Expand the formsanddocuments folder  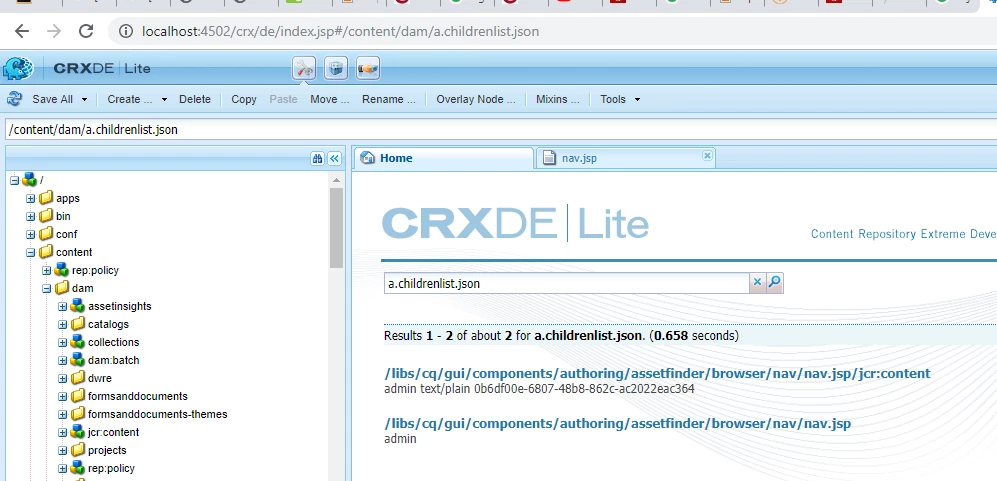[62, 396]
